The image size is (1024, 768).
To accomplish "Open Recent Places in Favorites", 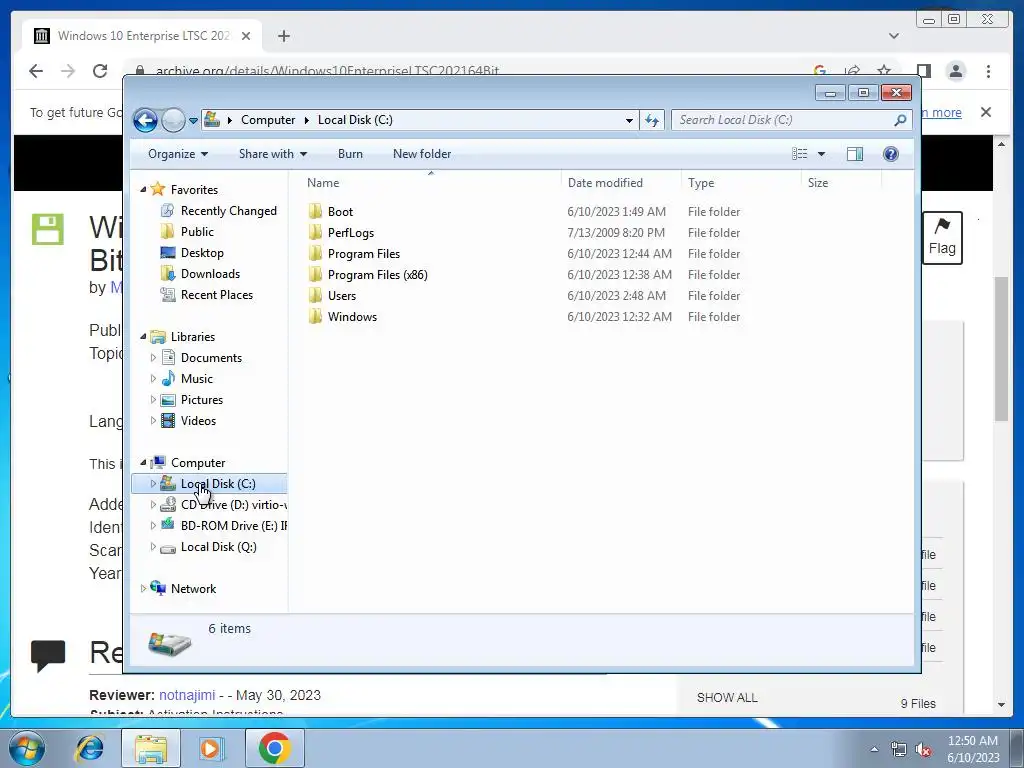I will point(217,295).
